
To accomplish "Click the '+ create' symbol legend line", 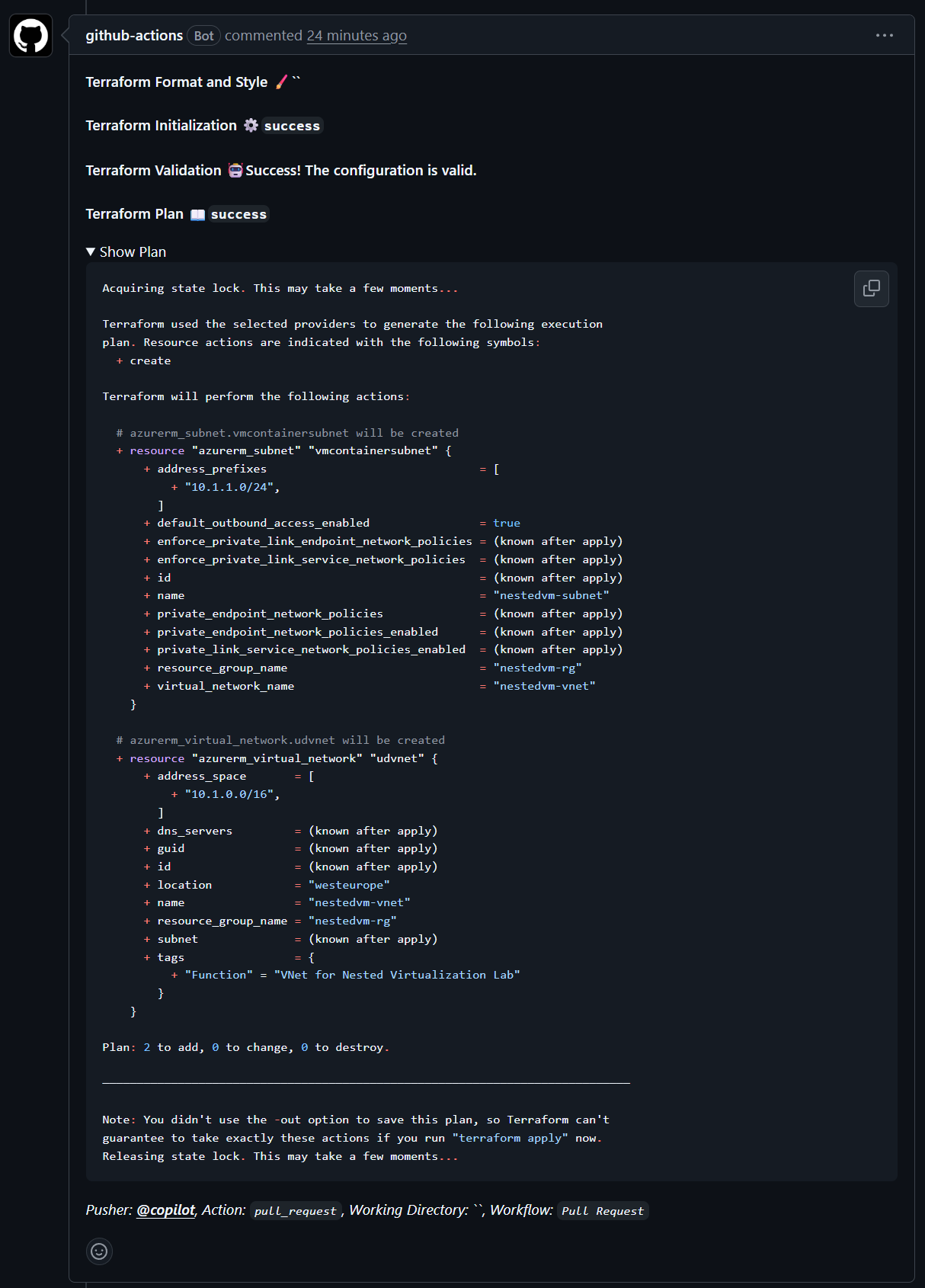I will [143, 360].
